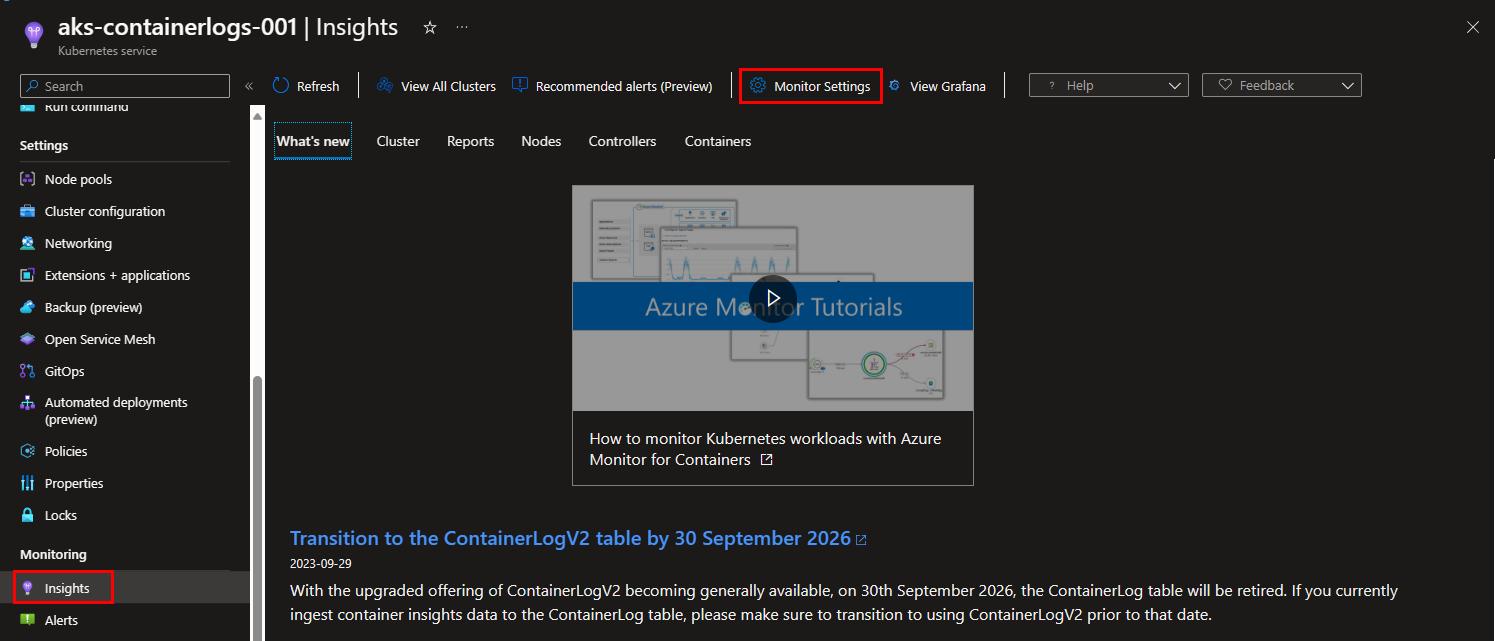Open Monitor Settings gear

tap(758, 86)
